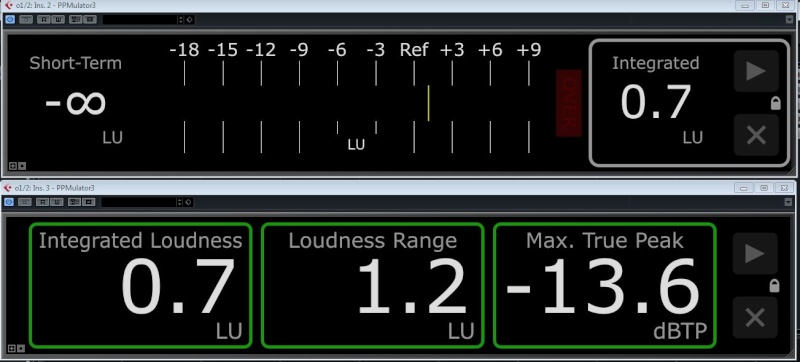800x362 pixels.
Task: Click the yellow level marker on the meter
Action: [x=429, y=103]
